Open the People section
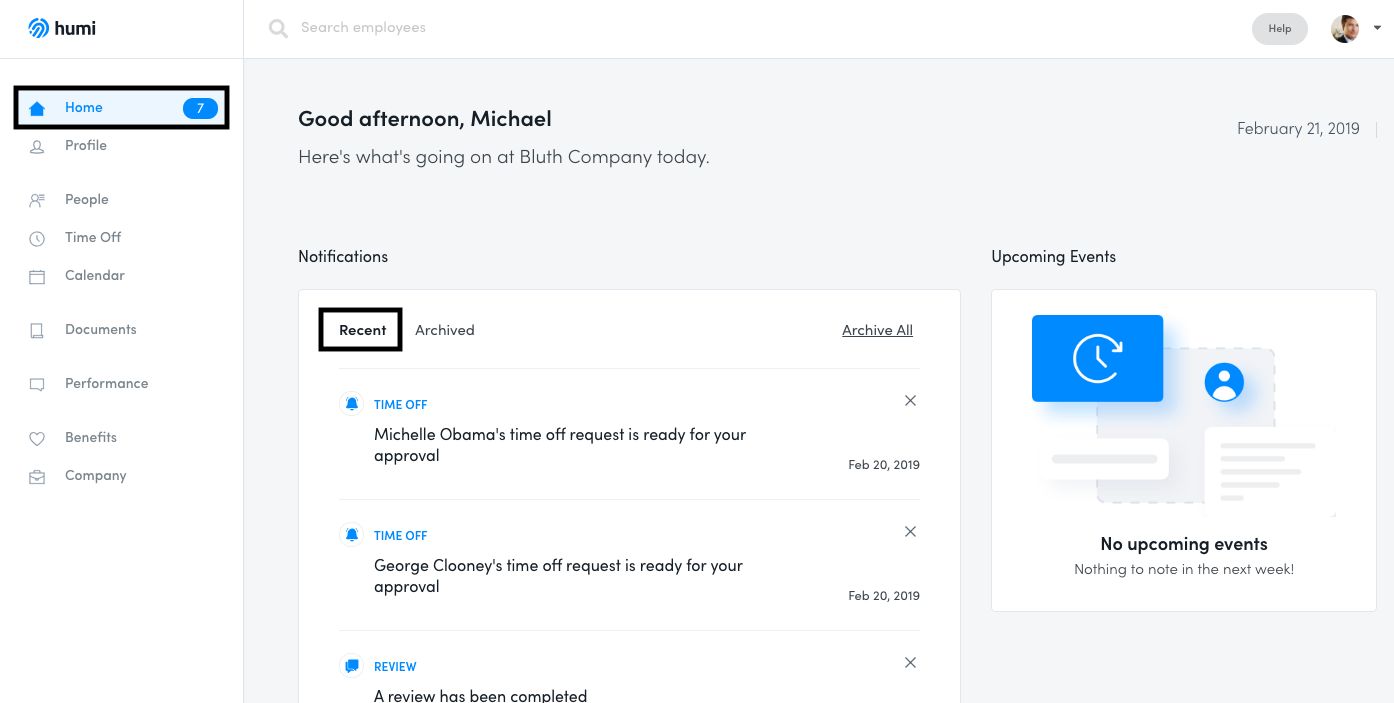Screen dimensions: 1394x703 pos(87,200)
